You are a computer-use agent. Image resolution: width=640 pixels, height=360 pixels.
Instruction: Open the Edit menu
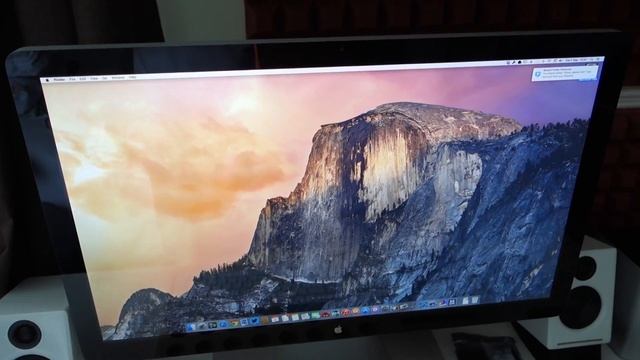pos(83,79)
